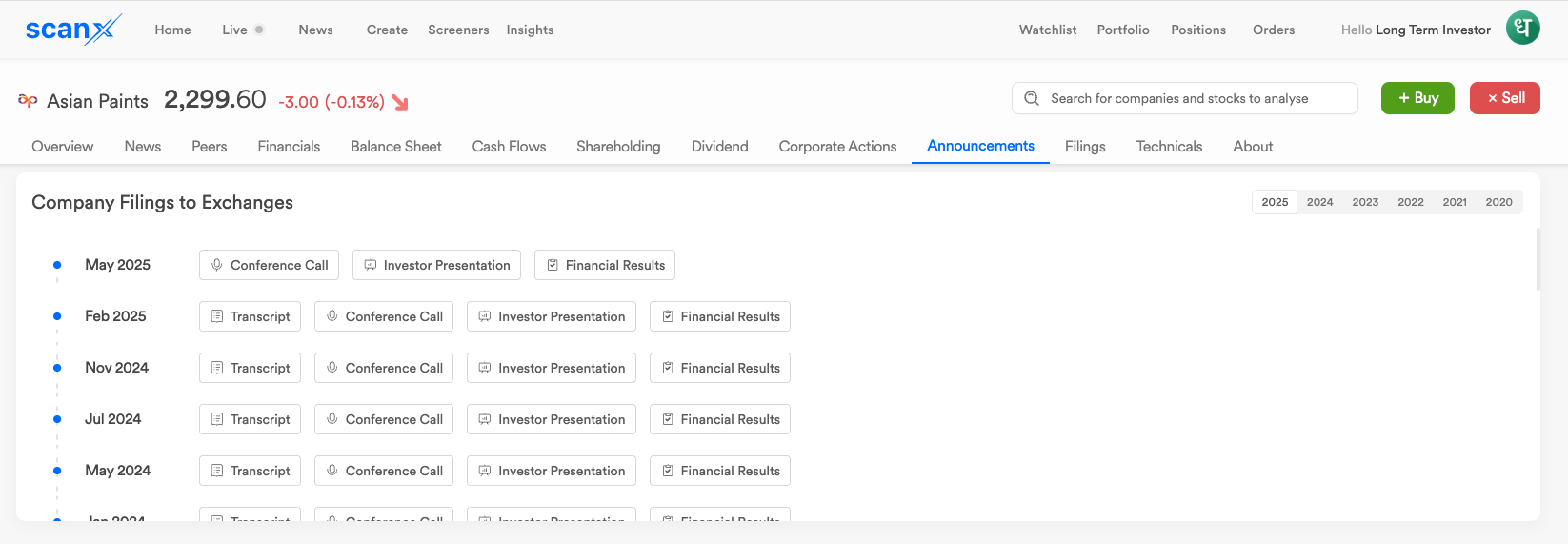Click the search magnifier icon
This screenshot has height=544, width=1568.
pyautogui.click(x=1031, y=98)
